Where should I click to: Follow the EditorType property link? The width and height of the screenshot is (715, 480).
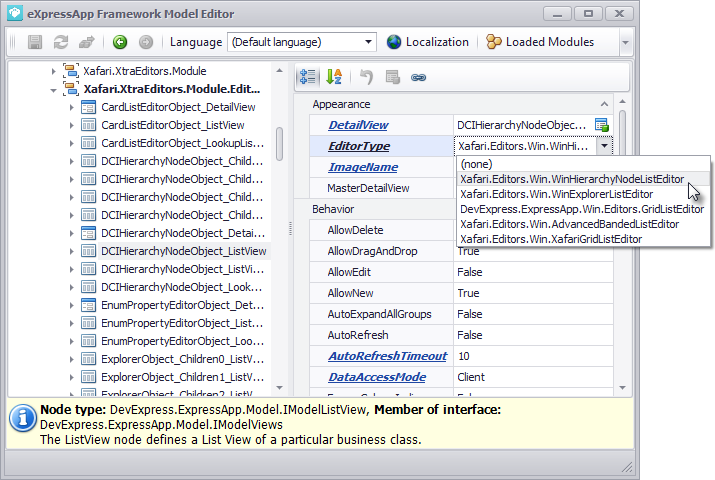tap(359, 146)
